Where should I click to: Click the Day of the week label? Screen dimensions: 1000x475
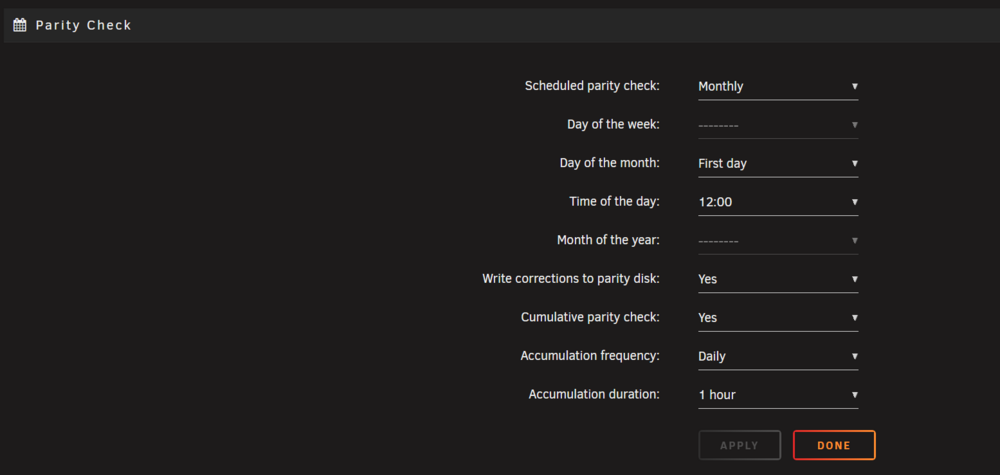[613, 124]
